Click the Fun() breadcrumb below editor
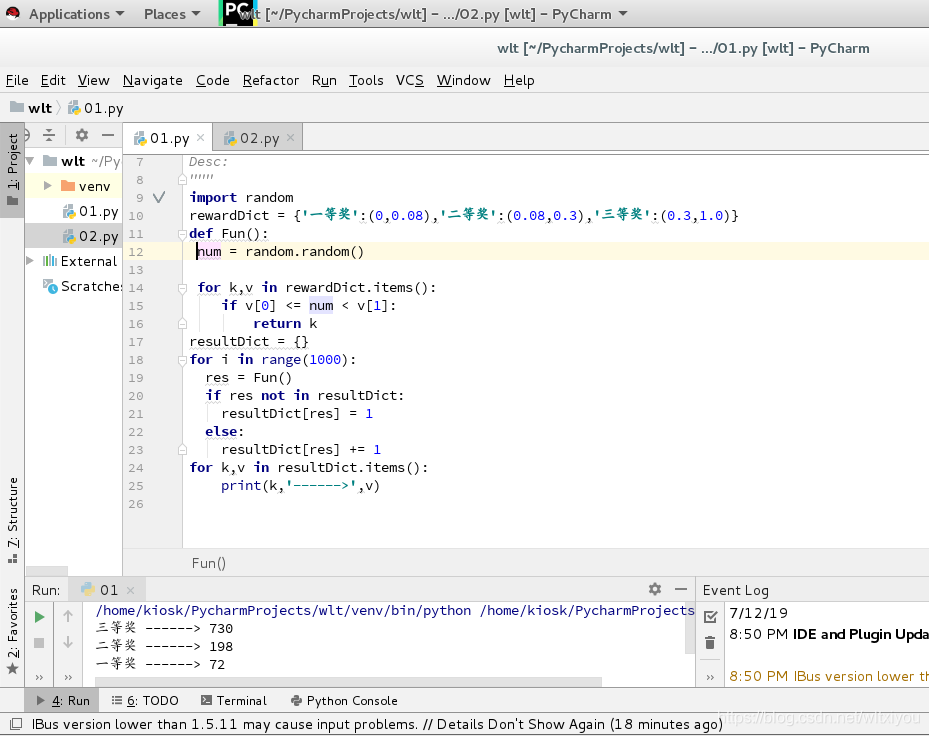The height and width of the screenshot is (736, 929). click(x=209, y=563)
